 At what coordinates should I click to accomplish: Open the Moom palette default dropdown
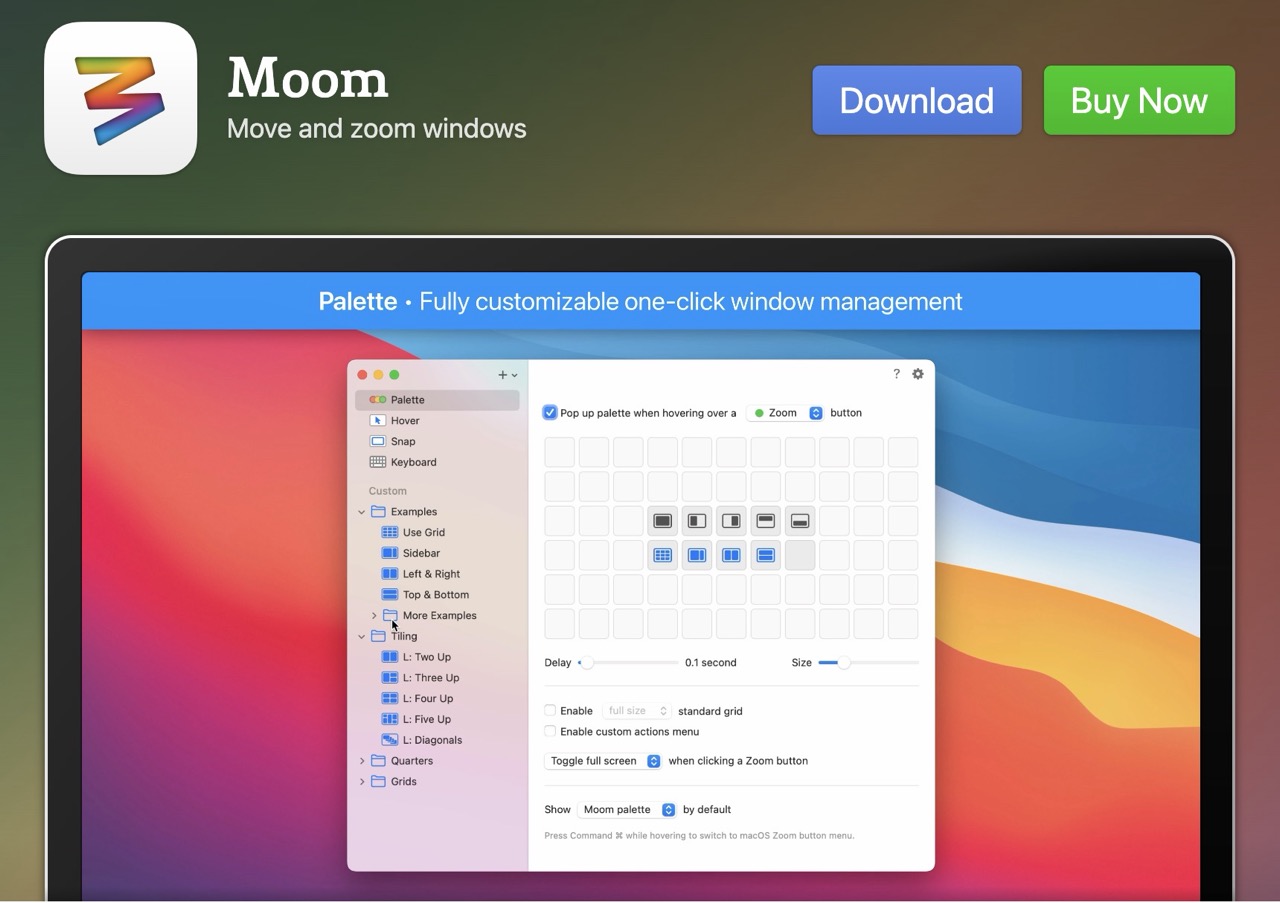(x=627, y=810)
